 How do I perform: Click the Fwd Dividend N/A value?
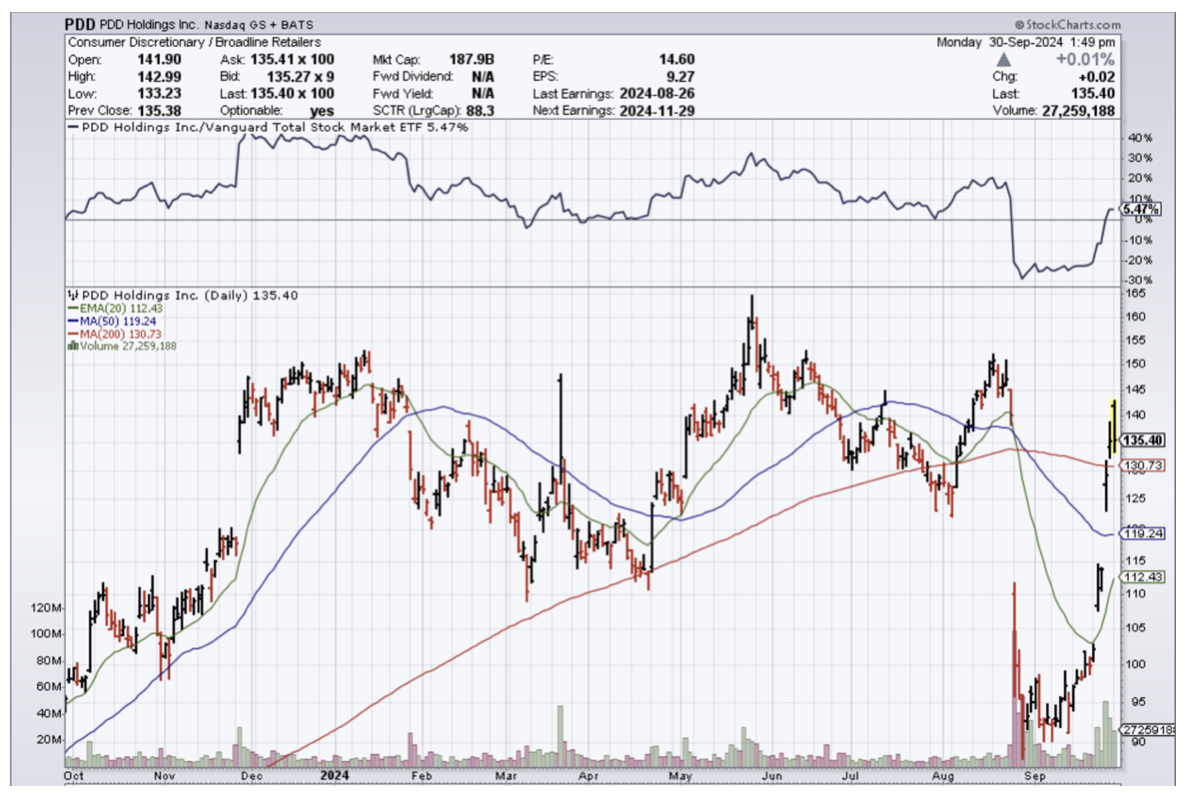tap(483, 77)
